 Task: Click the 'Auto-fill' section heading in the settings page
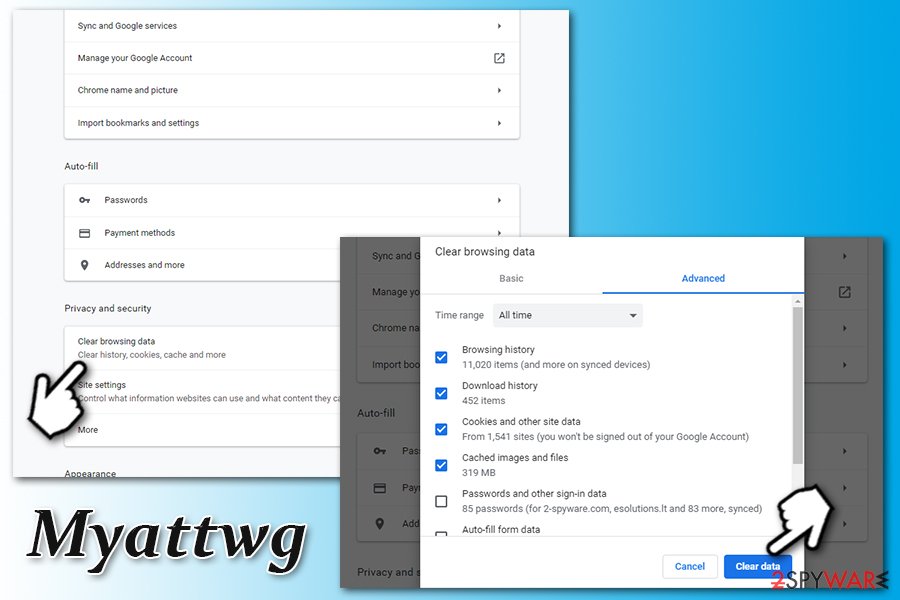point(82,167)
